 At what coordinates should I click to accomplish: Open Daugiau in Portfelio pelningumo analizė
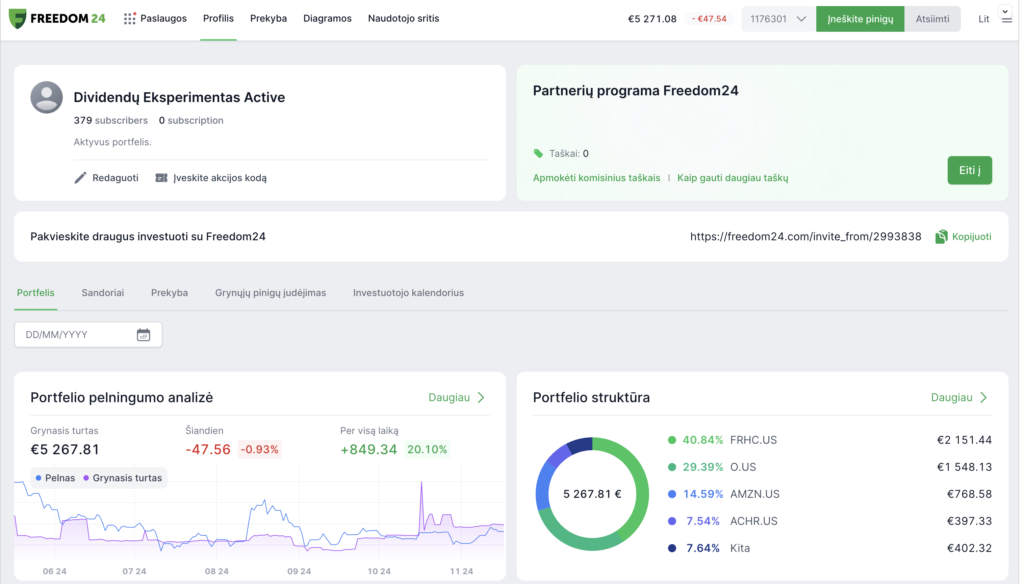click(x=449, y=397)
